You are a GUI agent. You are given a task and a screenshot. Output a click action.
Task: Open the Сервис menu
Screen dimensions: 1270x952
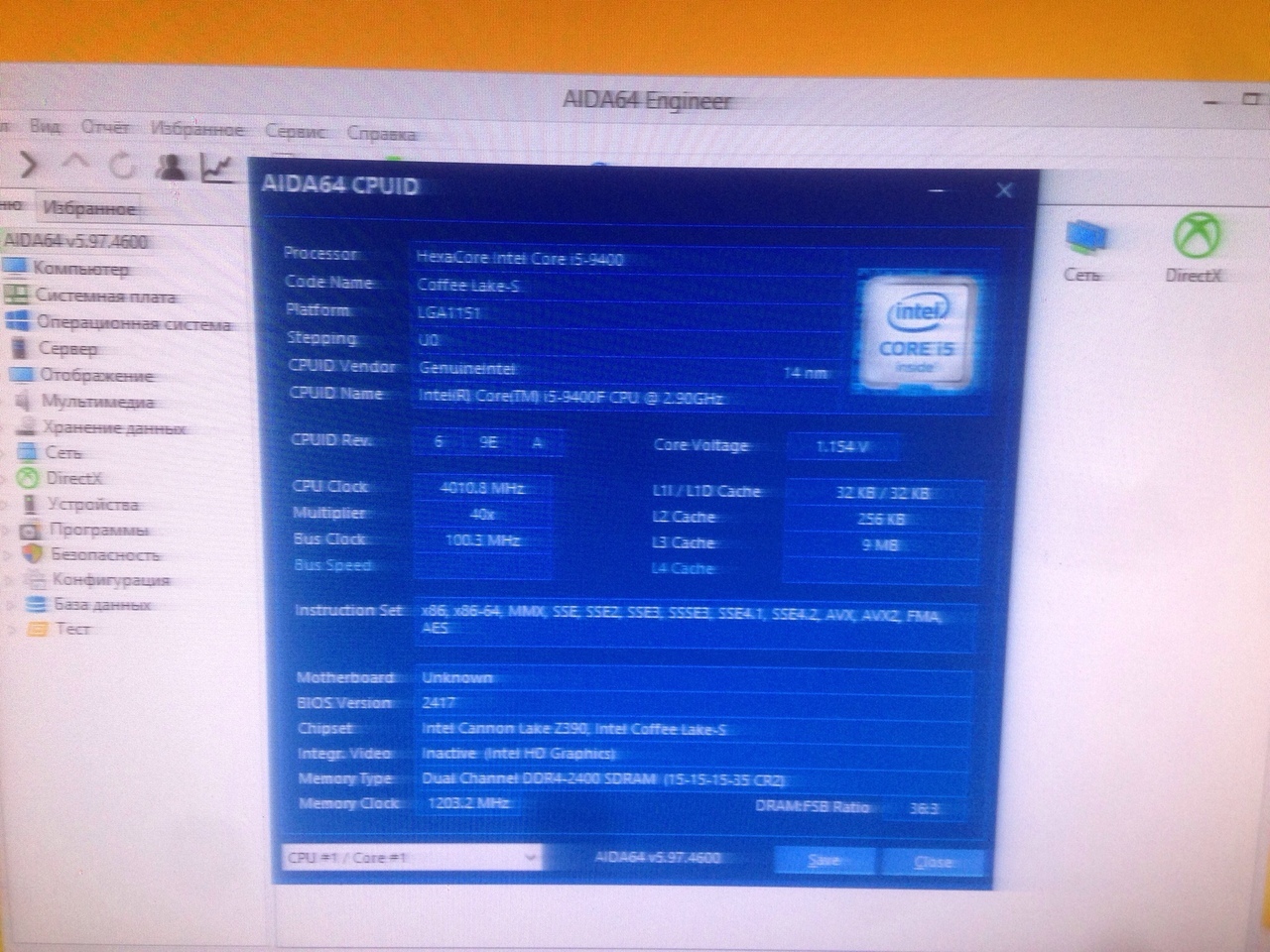click(x=296, y=131)
